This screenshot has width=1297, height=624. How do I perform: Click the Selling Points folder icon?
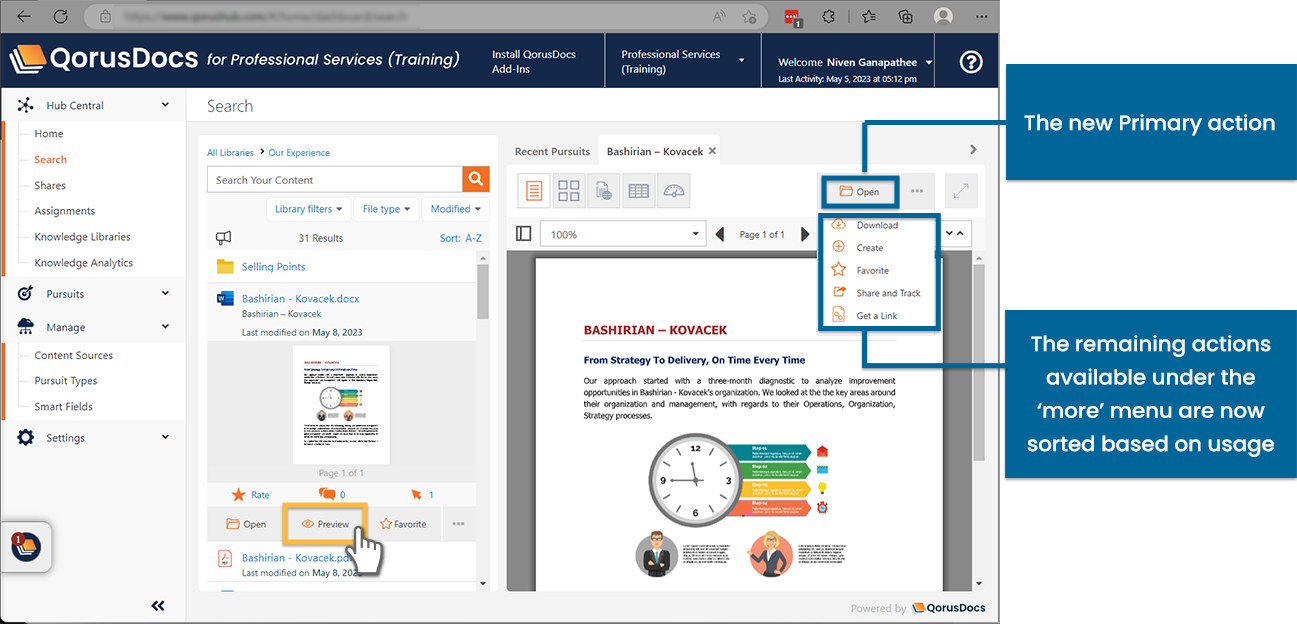(x=224, y=266)
